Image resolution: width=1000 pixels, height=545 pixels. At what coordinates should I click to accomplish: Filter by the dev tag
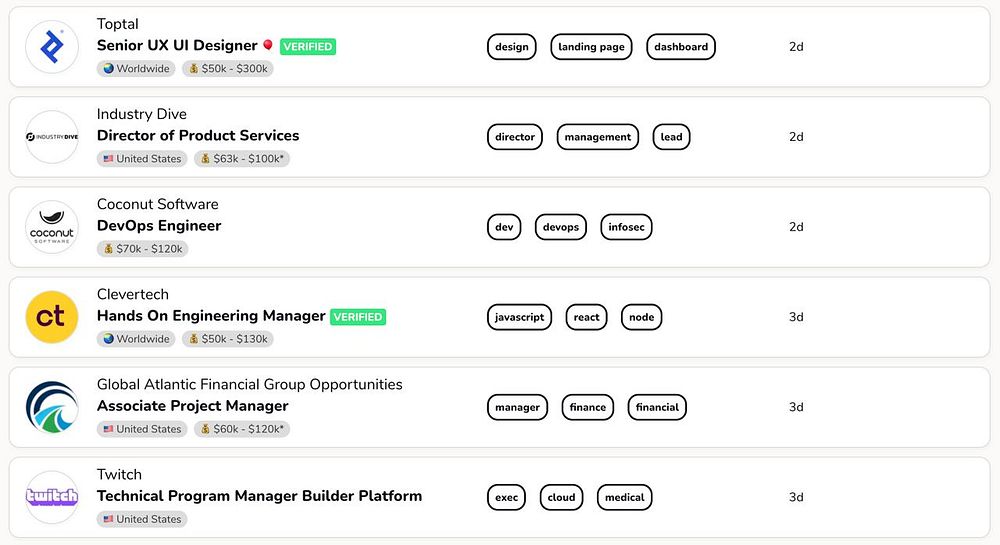[x=504, y=227]
